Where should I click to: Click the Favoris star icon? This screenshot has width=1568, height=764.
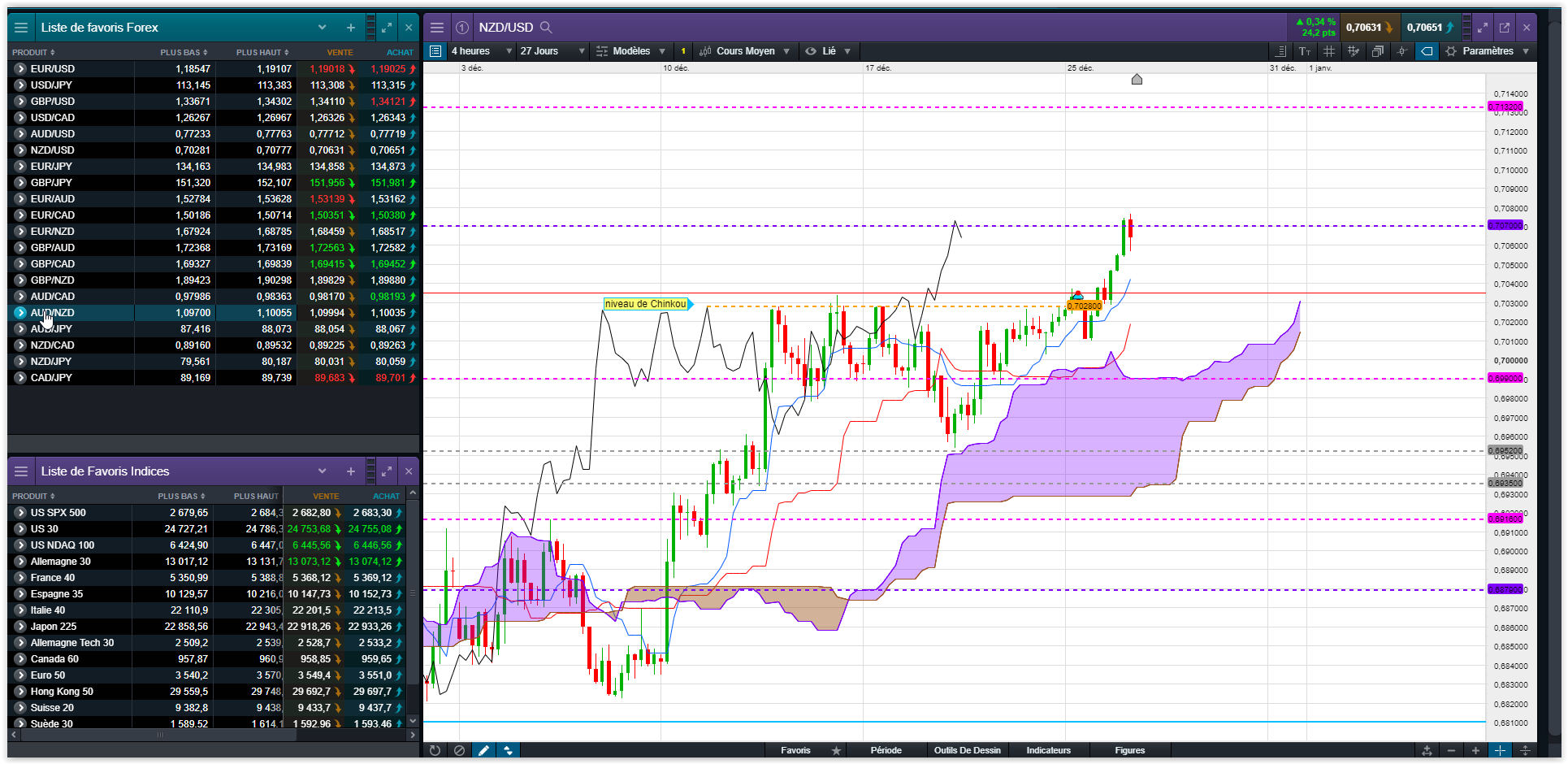(836, 750)
